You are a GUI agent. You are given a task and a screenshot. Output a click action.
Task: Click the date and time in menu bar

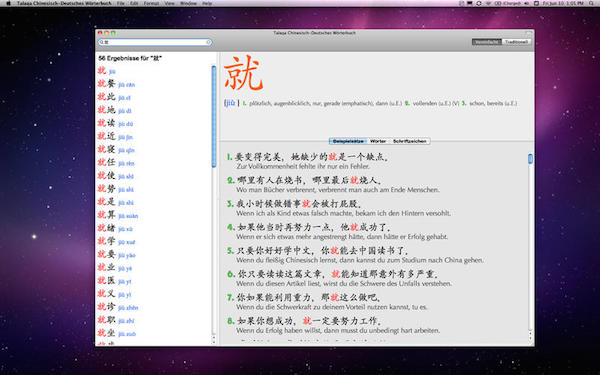coord(562,3)
